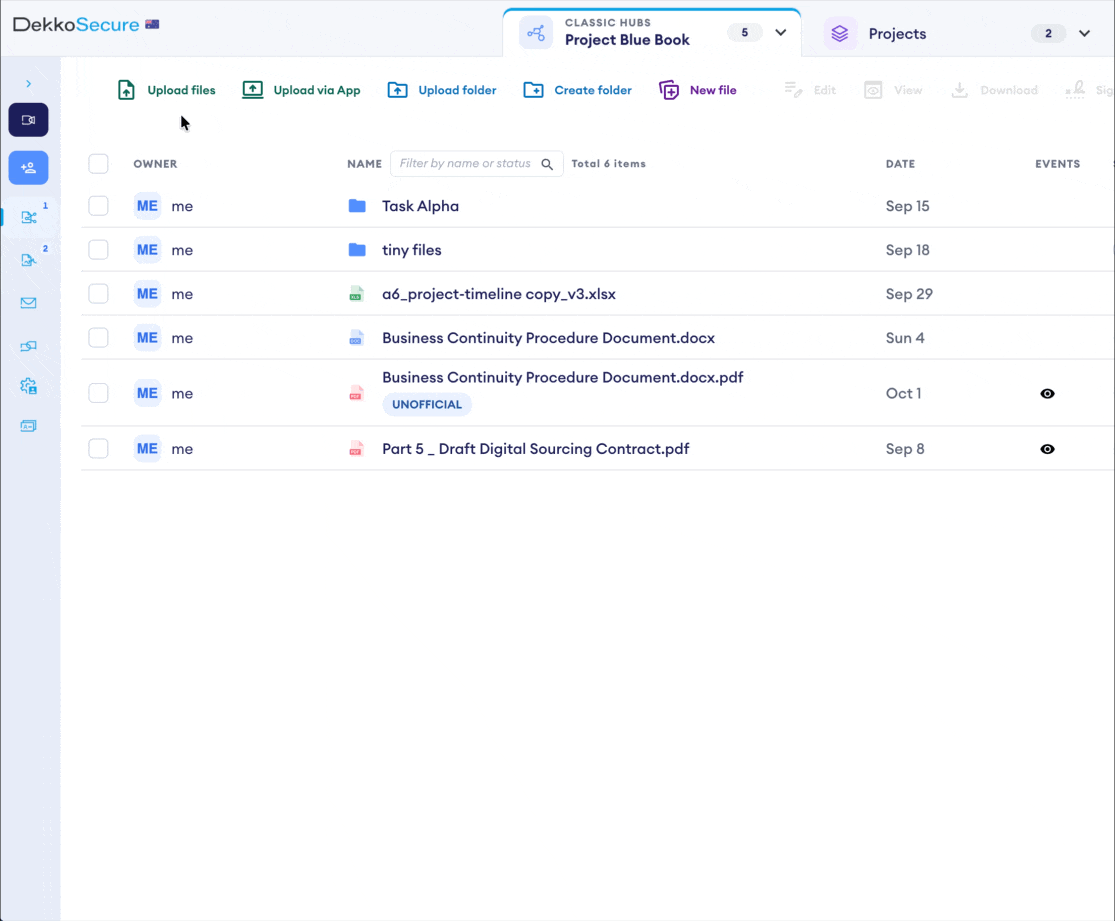
Task: Check the Business Continuity docx.pdf row checkbox
Action: coord(98,393)
